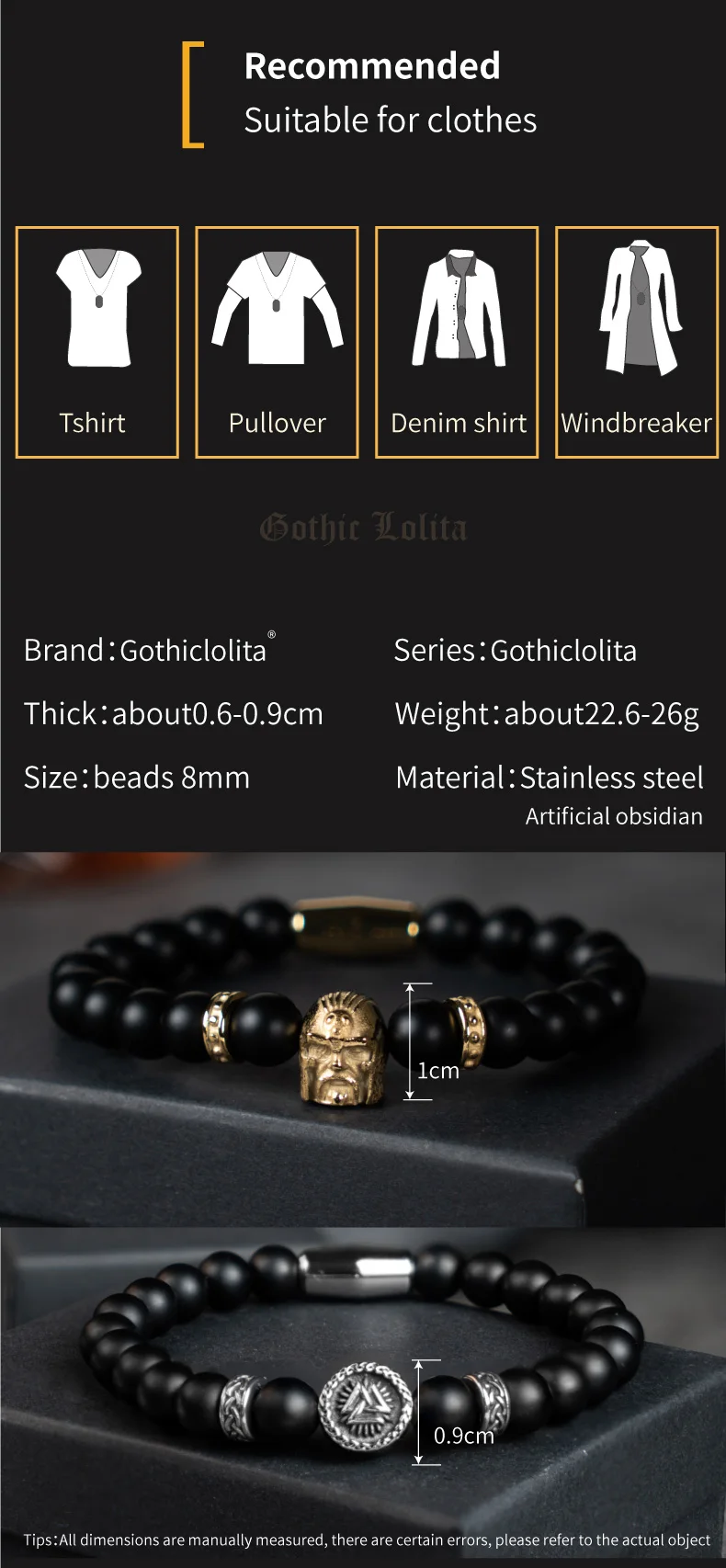Click the Tips dimensions disclaimer text

(x=367, y=1540)
